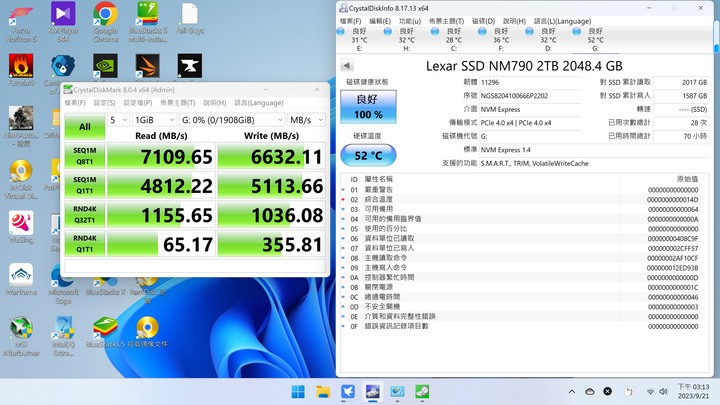The height and width of the screenshot is (405, 720).
Task: Click the previous disk arrow in CrystalDiskInfo
Action: click(x=347, y=66)
